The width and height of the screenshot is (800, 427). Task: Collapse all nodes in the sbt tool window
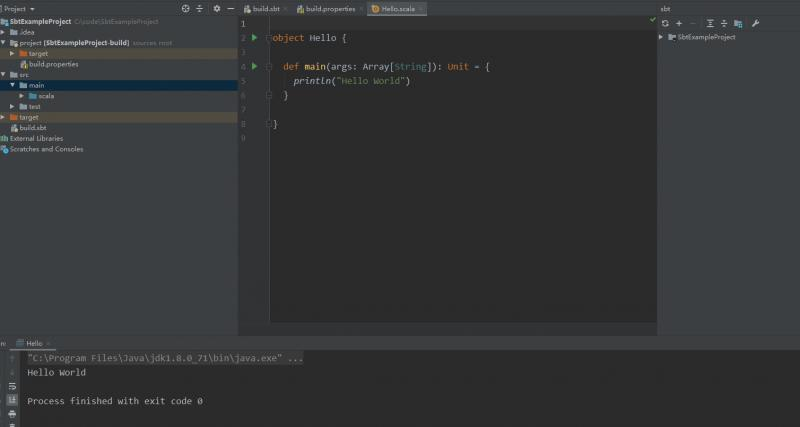click(724, 23)
